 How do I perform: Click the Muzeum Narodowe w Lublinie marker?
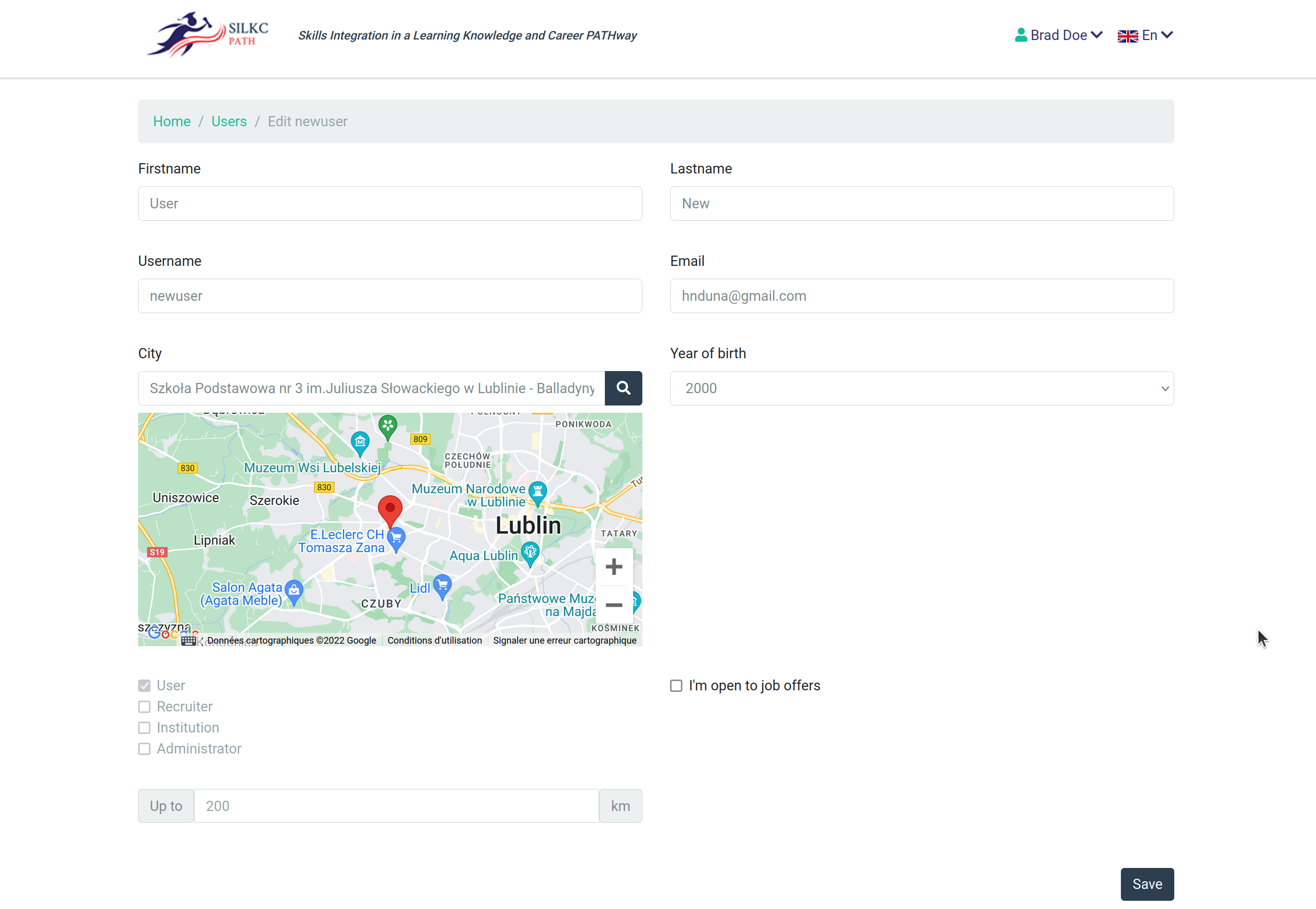537,491
